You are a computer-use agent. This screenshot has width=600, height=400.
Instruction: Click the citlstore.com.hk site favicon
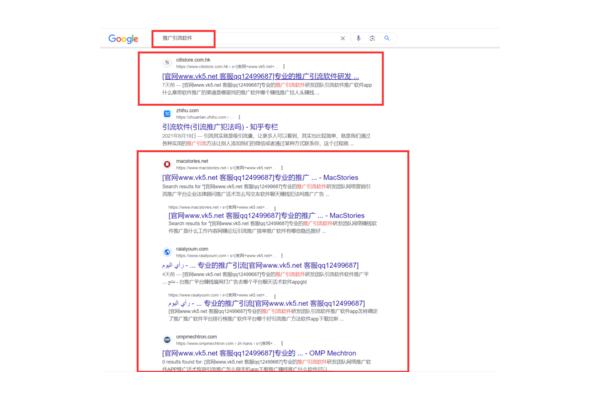[168, 62]
